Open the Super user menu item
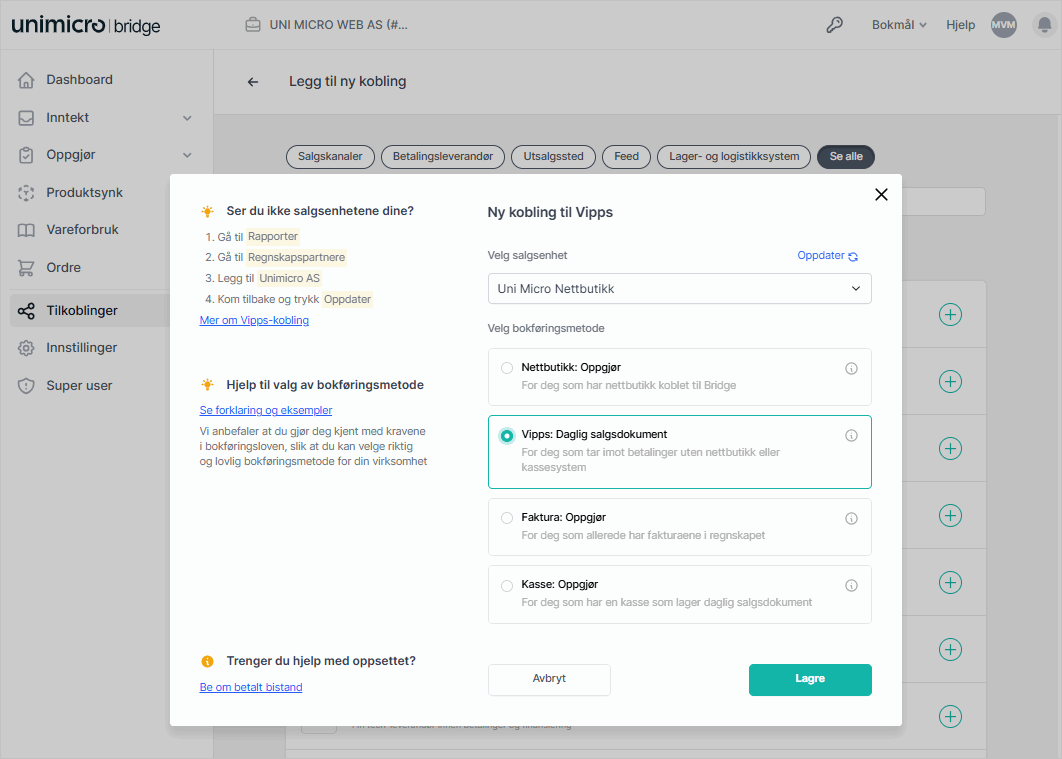The width and height of the screenshot is (1062, 759). 79,386
